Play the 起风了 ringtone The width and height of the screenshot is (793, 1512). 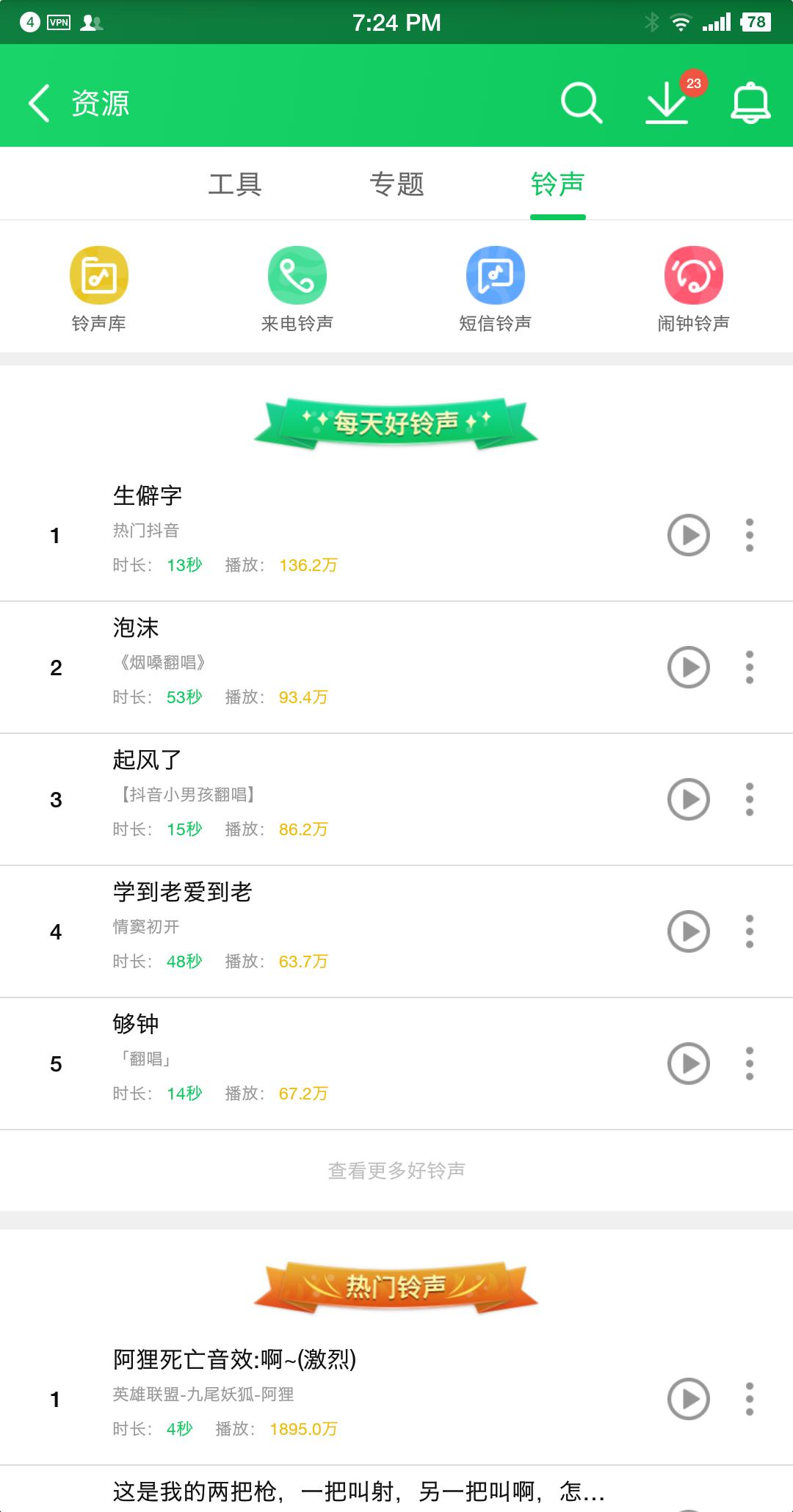(688, 799)
